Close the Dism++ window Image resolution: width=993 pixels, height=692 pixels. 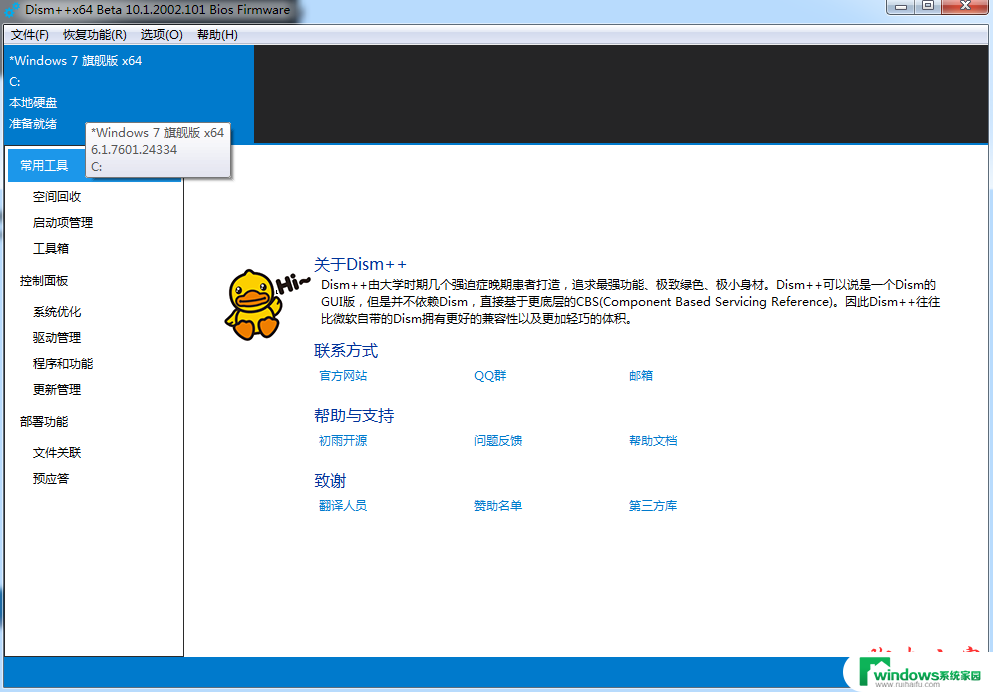click(x=965, y=6)
